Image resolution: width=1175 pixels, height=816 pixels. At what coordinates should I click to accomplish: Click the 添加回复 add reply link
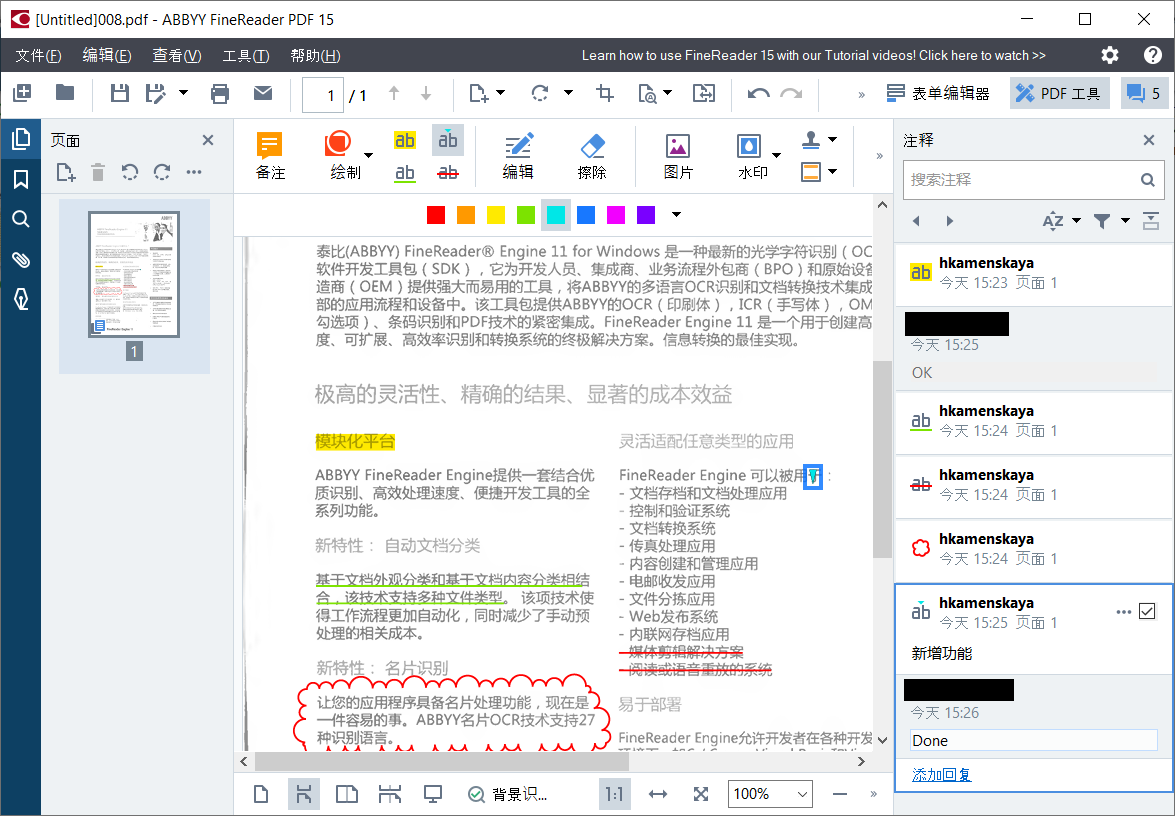[941, 775]
